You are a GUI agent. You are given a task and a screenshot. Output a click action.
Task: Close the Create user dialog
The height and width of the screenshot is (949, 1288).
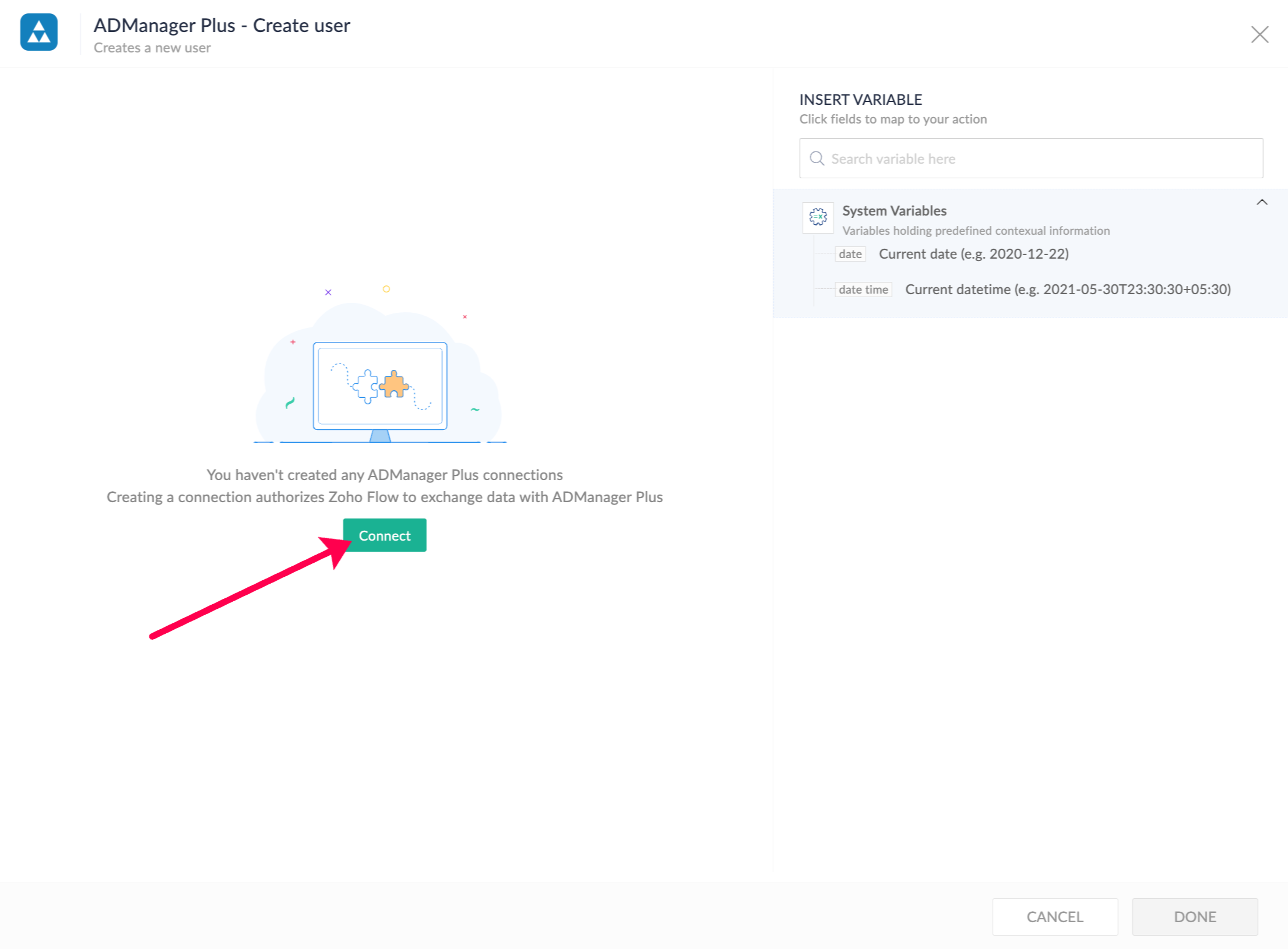[x=1259, y=34]
